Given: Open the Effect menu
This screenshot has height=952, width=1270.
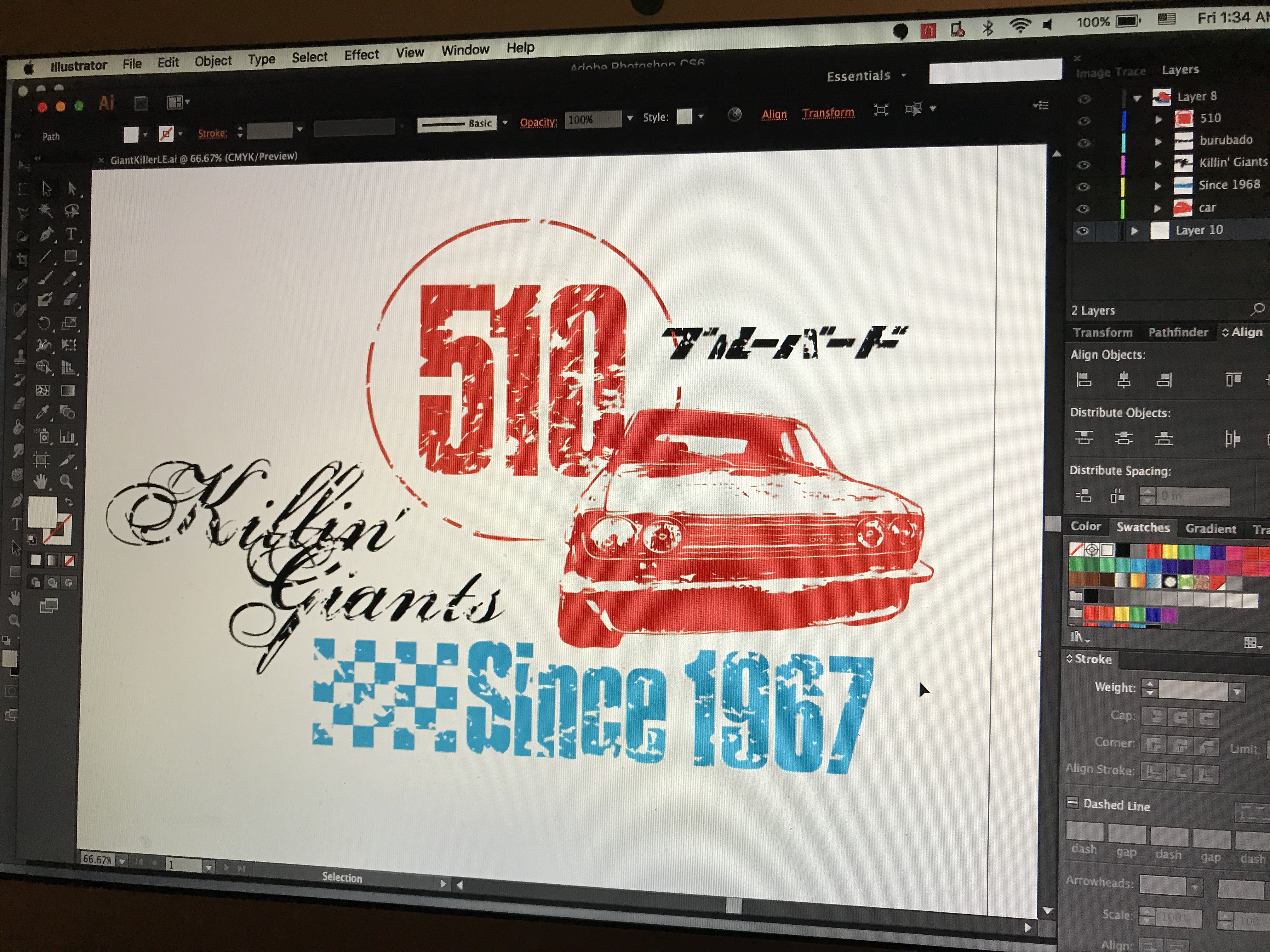Looking at the screenshot, I should [362, 55].
